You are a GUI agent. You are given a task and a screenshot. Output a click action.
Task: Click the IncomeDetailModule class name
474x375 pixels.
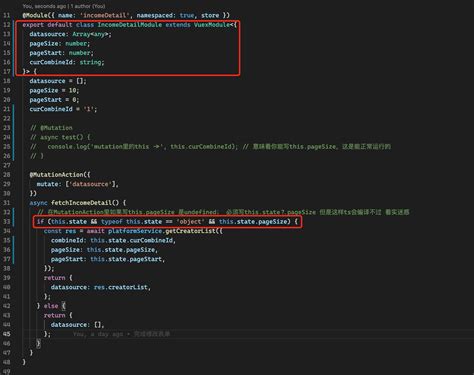(x=129, y=25)
